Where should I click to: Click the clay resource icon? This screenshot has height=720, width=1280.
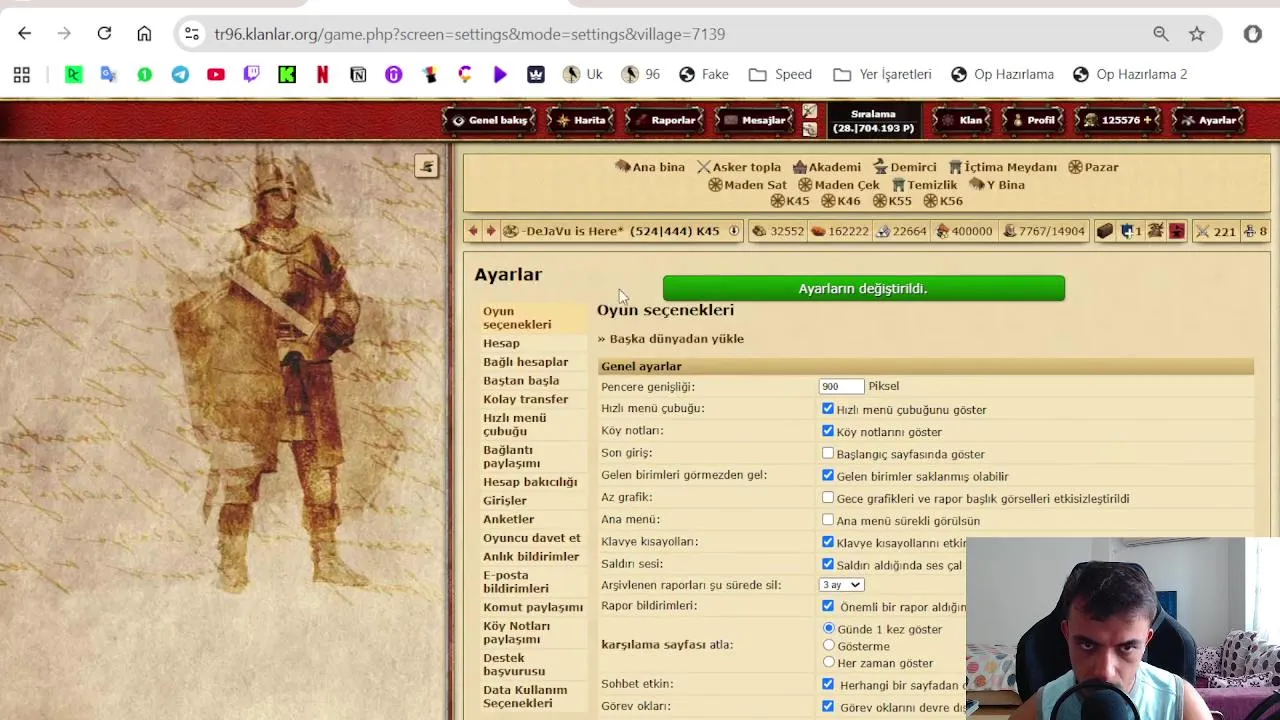[818, 231]
